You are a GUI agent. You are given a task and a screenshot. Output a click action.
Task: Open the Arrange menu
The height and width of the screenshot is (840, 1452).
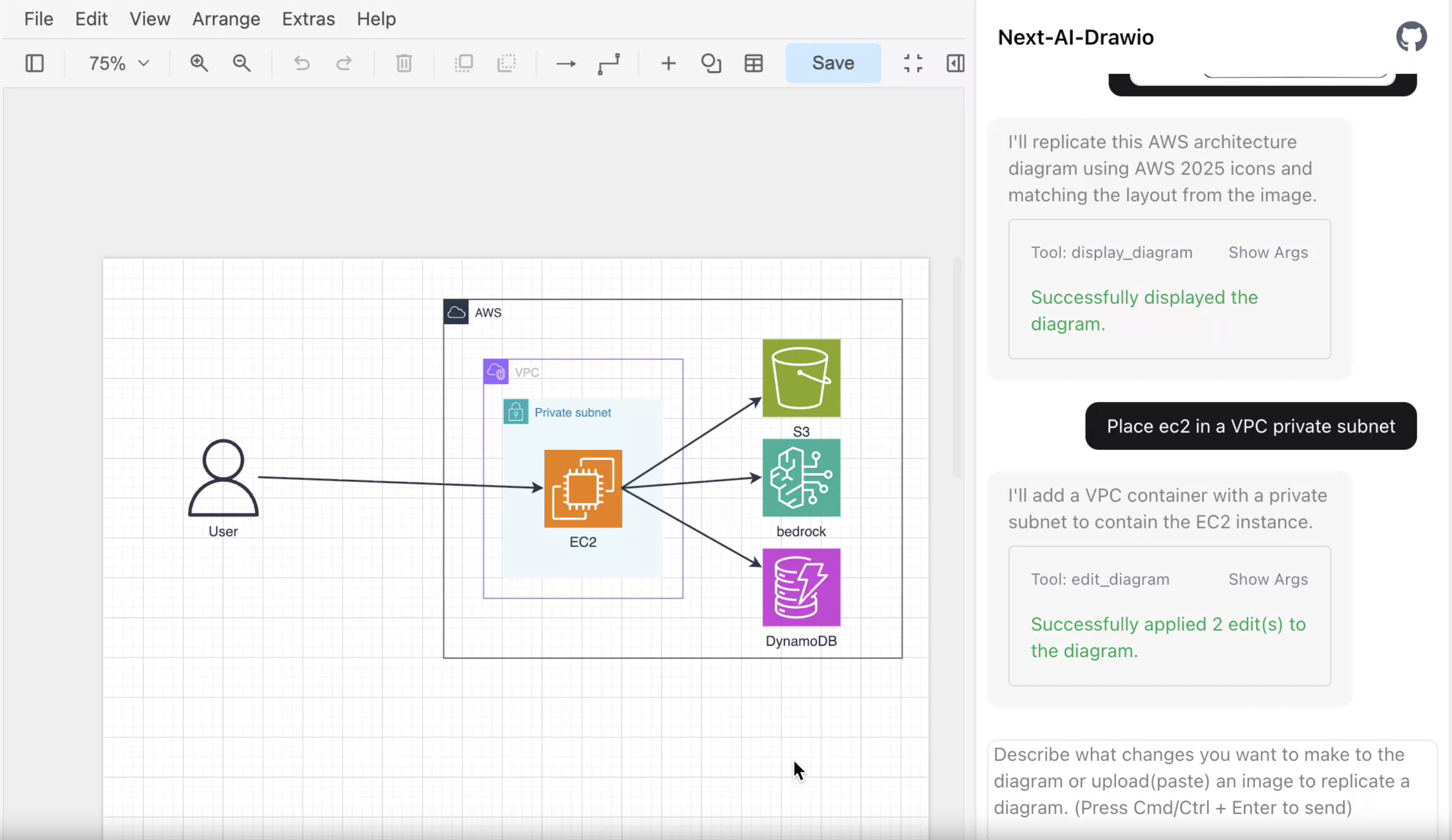pyautogui.click(x=226, y=19)
